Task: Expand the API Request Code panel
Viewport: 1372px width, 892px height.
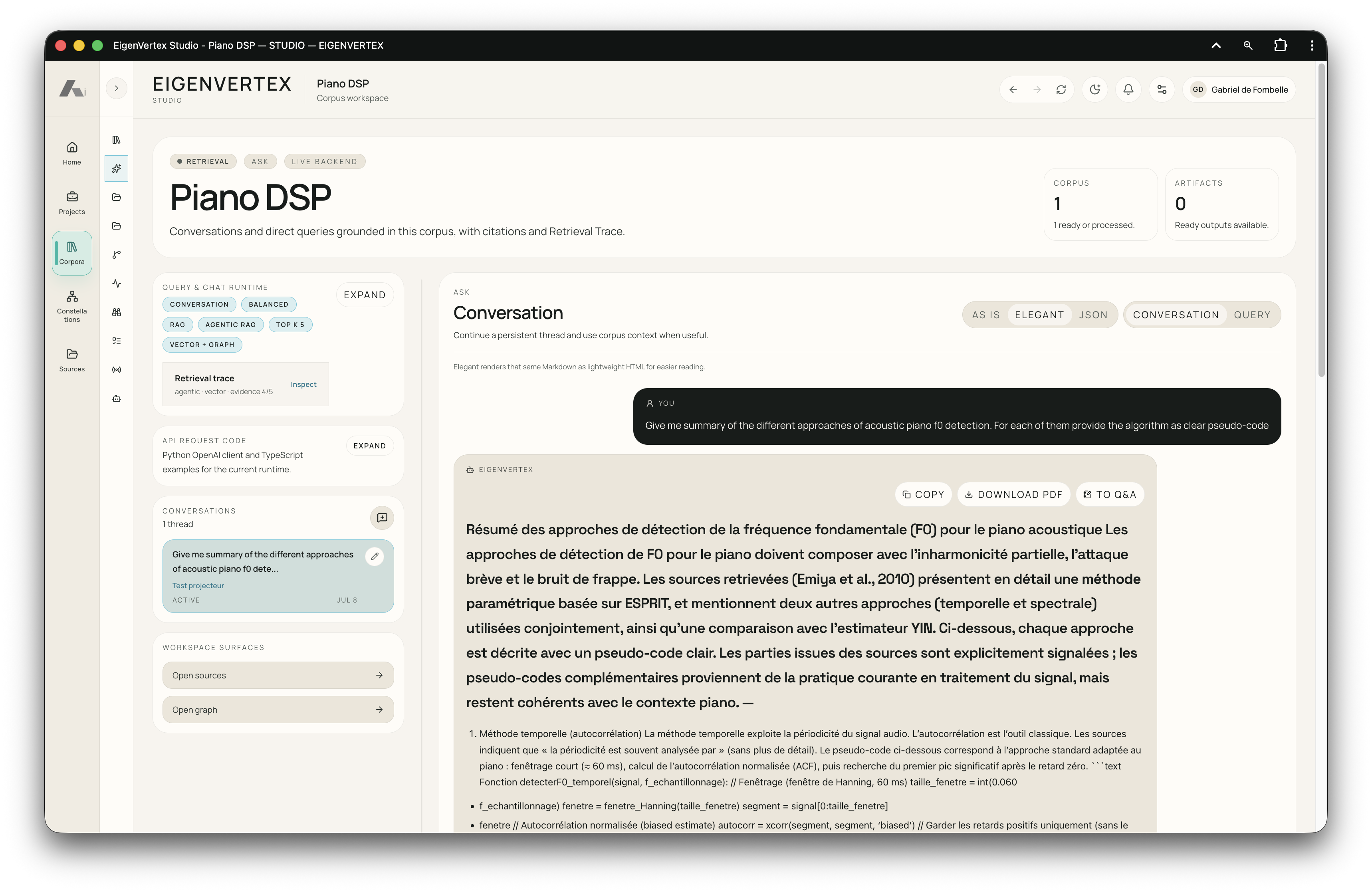Action: tap(369, 446)
